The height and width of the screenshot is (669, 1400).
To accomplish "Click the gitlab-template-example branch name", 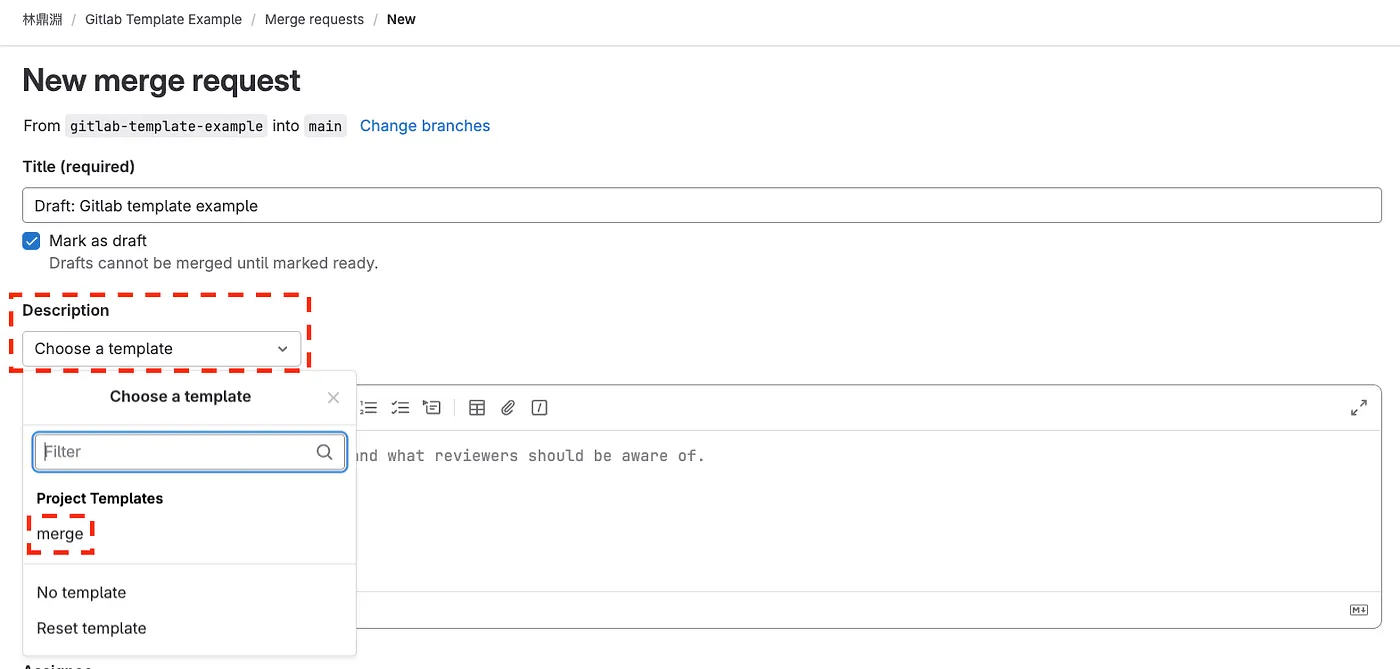I will click(x=167, y=126).
